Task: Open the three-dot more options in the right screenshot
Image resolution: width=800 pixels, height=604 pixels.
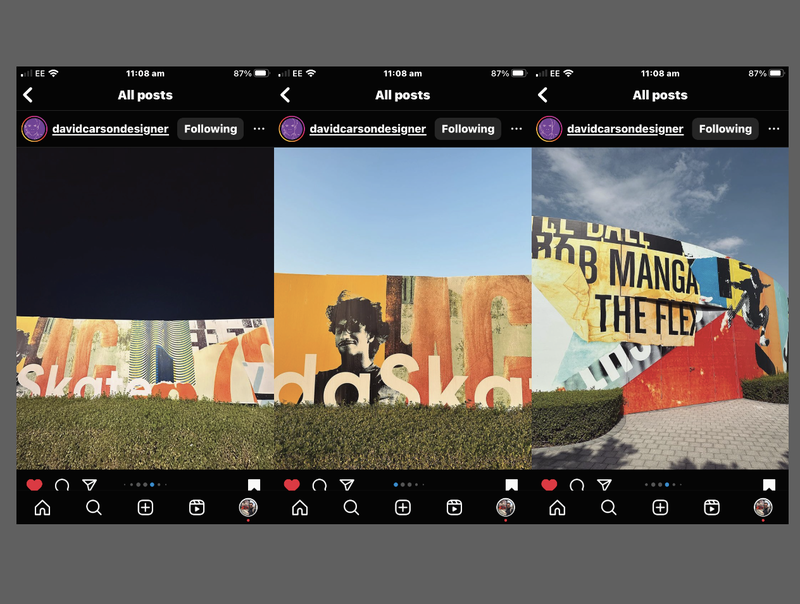Action: coord(774,129)
